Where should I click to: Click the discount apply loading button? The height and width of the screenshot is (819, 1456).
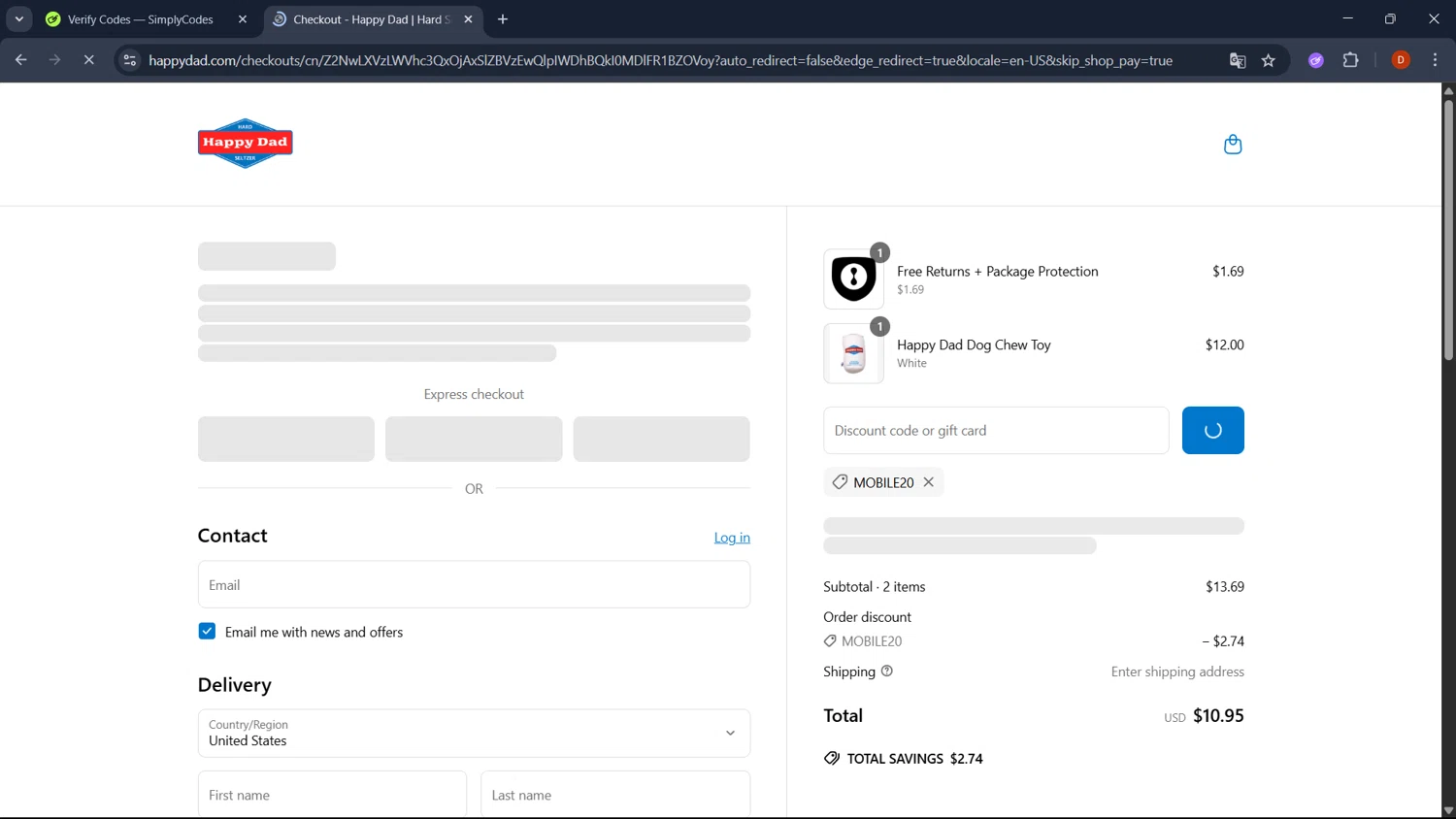coord(1212,431)
